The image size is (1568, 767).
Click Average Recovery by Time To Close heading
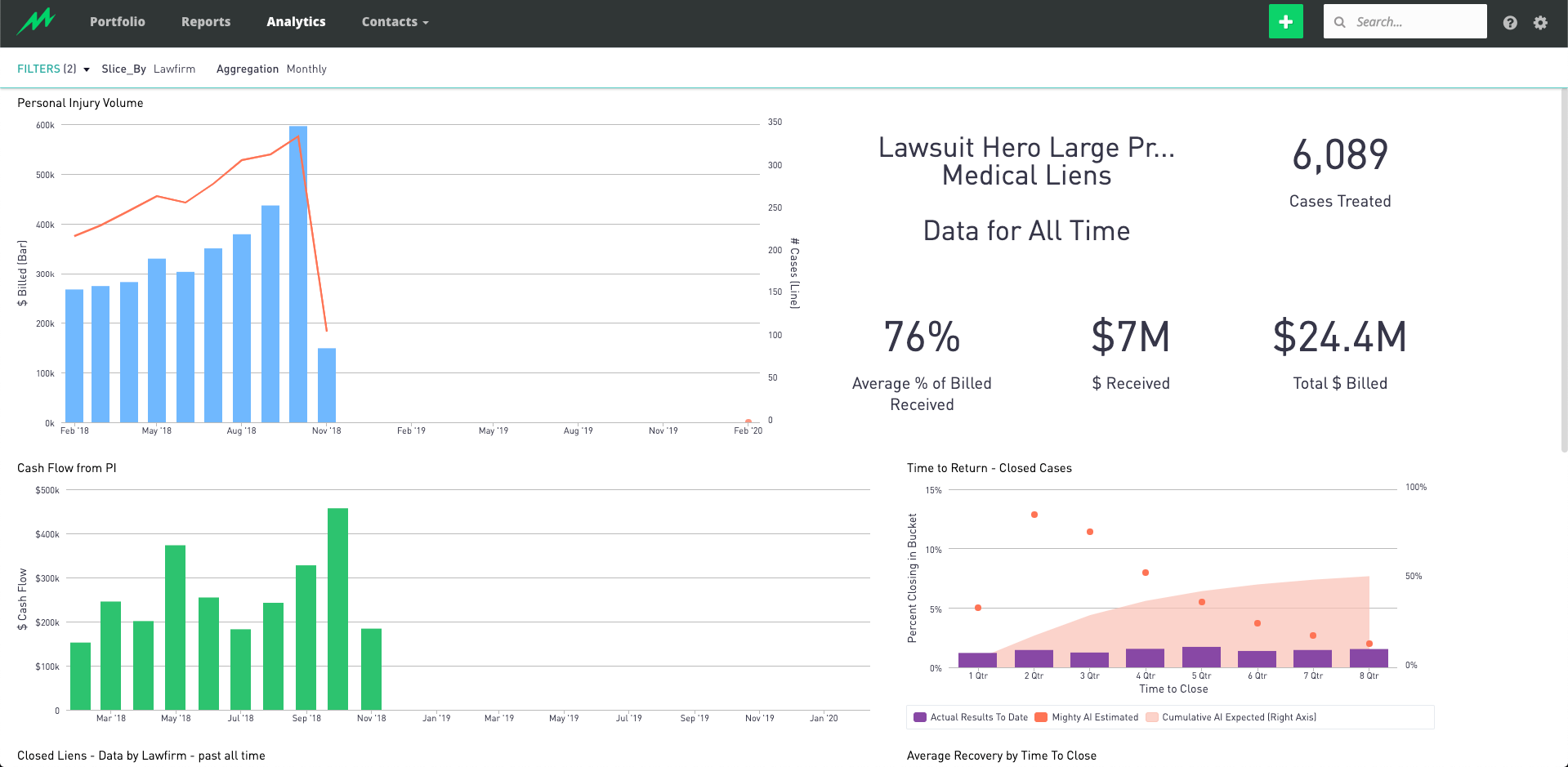pos(1002,756)
